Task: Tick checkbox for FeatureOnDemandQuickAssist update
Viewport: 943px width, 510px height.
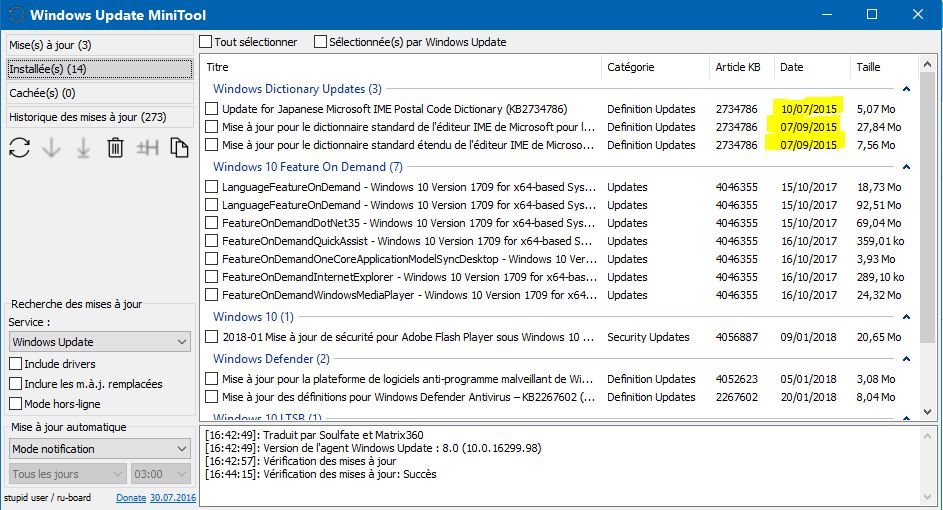Action: (x=211, y=241)
